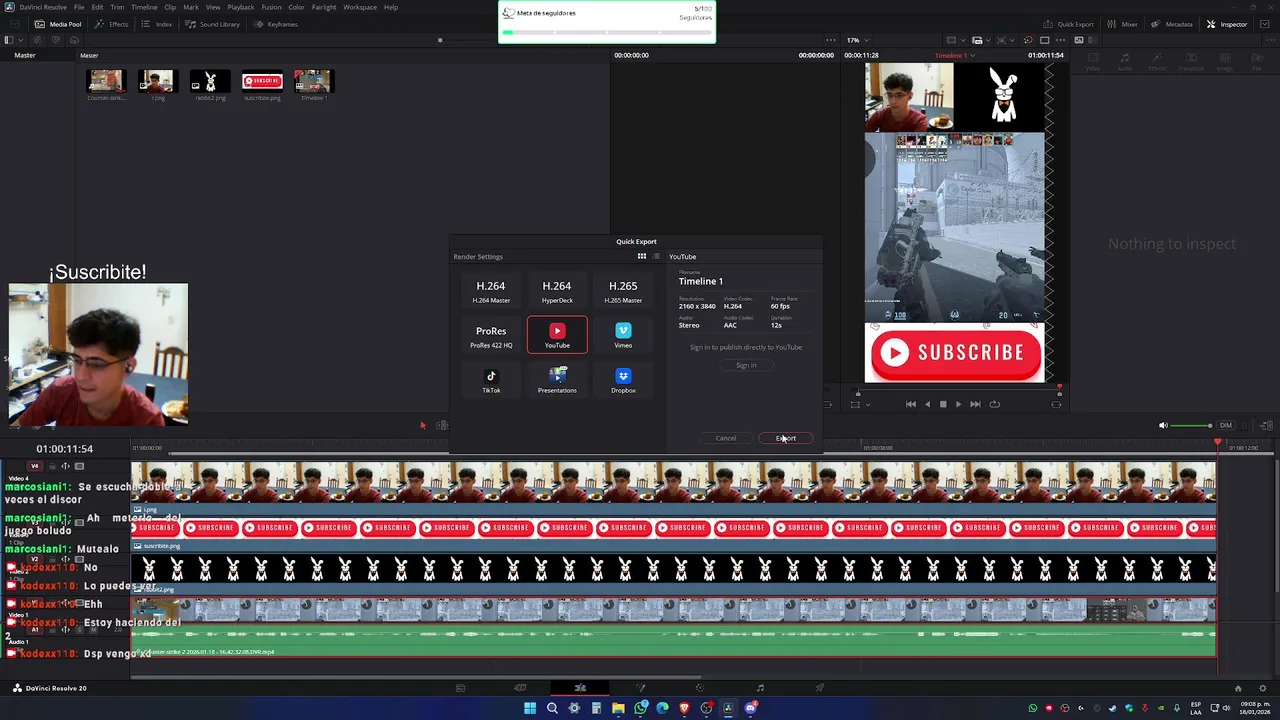Adjust the media pool thumbnail size slider

pos(440,40)
